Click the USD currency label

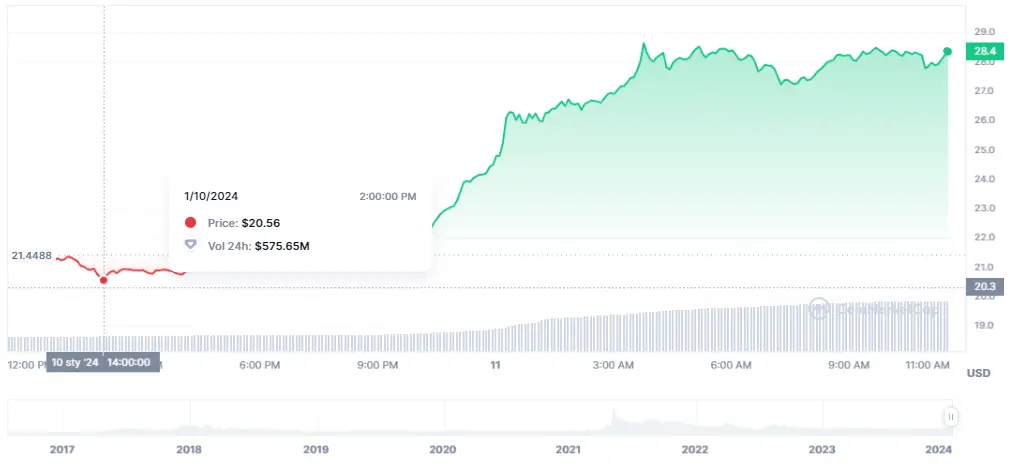(x=978, y=373)
